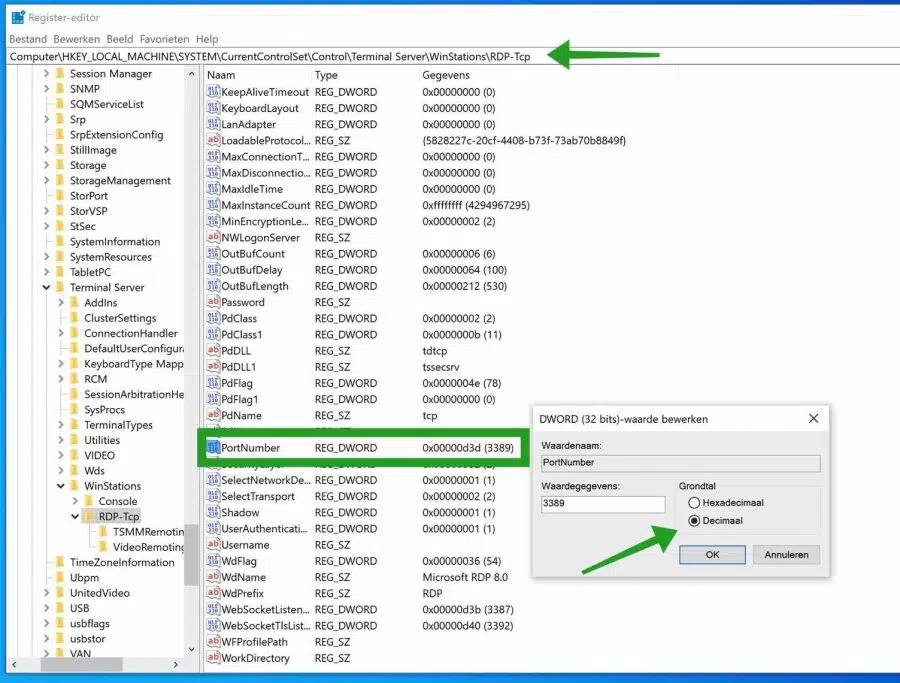The width and height of the screenshot is (900, 683).
Task: Click the KeepAliveTimeout DWORD value icon
Action: [213, 92]
